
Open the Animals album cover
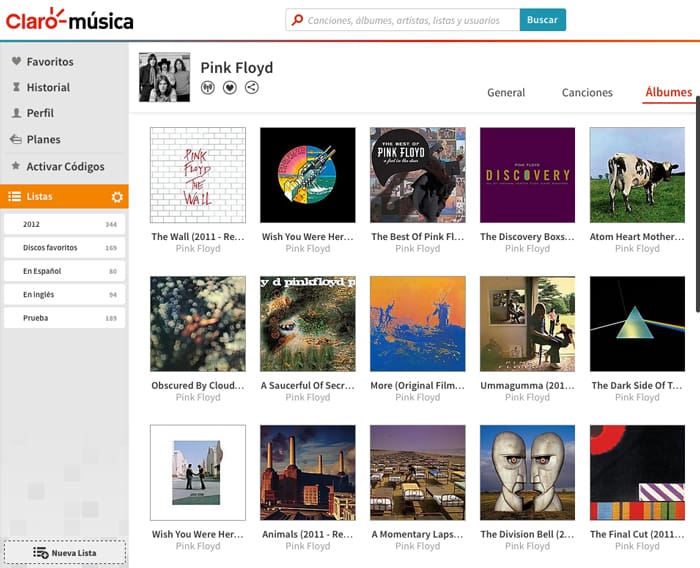pyautogui.click(x=308, y=472)
